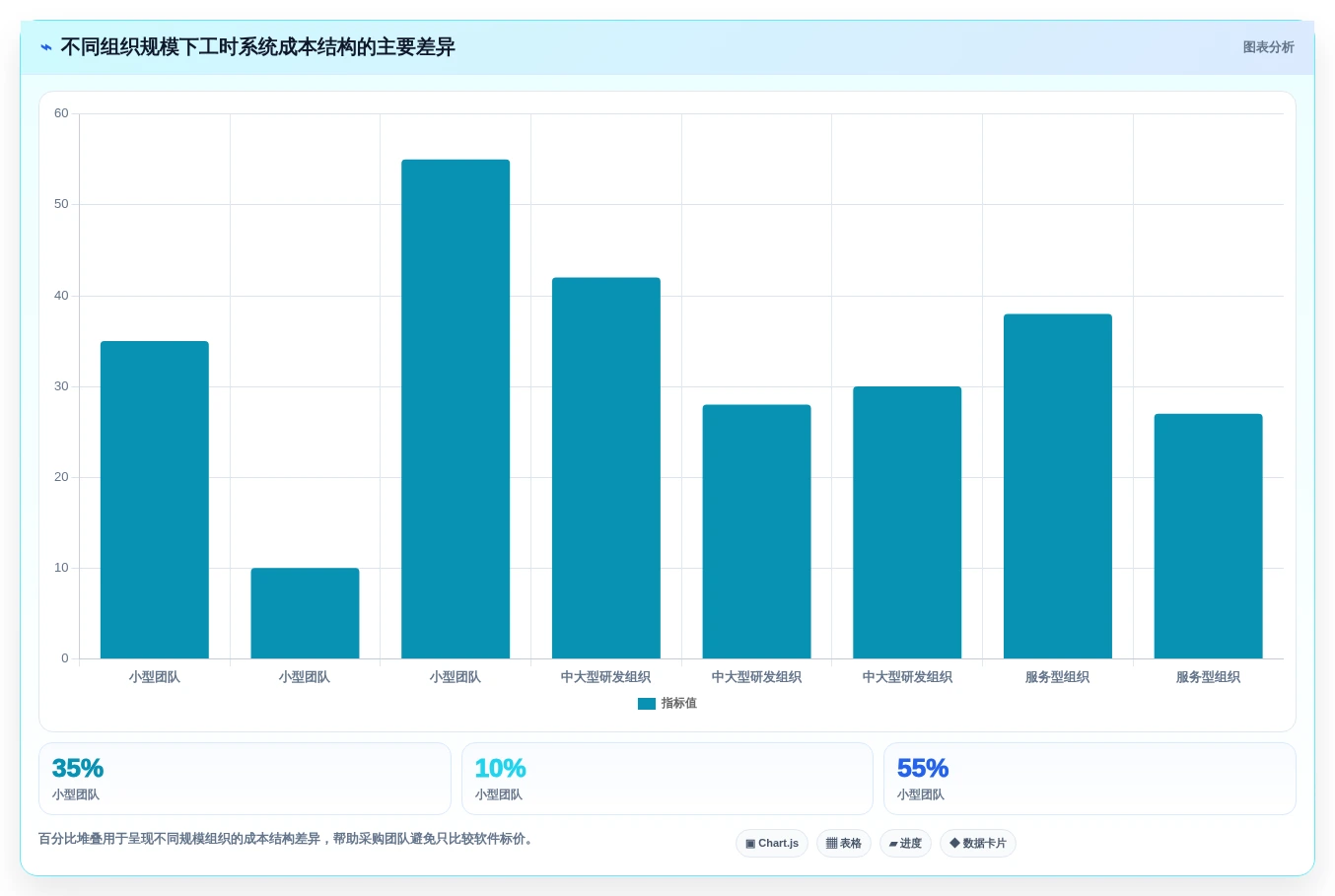Select the tallest 小型团队 bar at 55
Screen dimensions: 1335x896
point(456,409)
